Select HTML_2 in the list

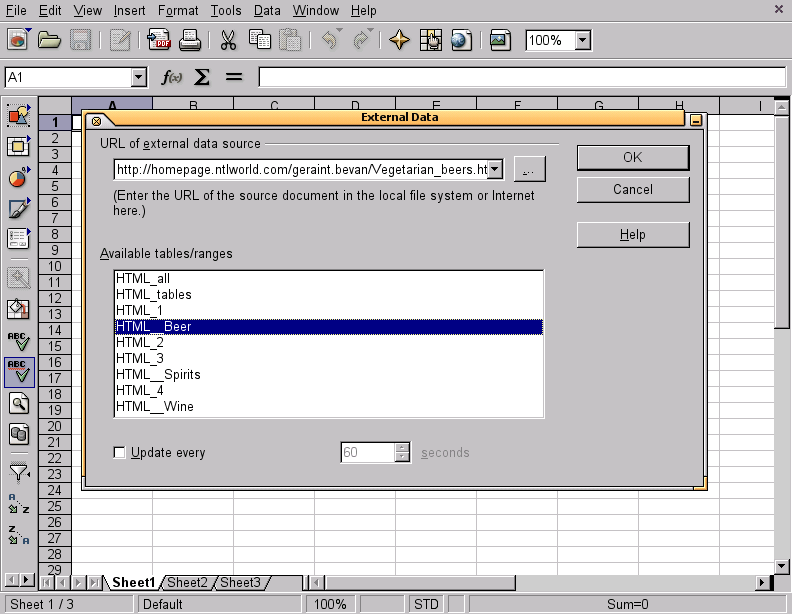click(329, 343)
